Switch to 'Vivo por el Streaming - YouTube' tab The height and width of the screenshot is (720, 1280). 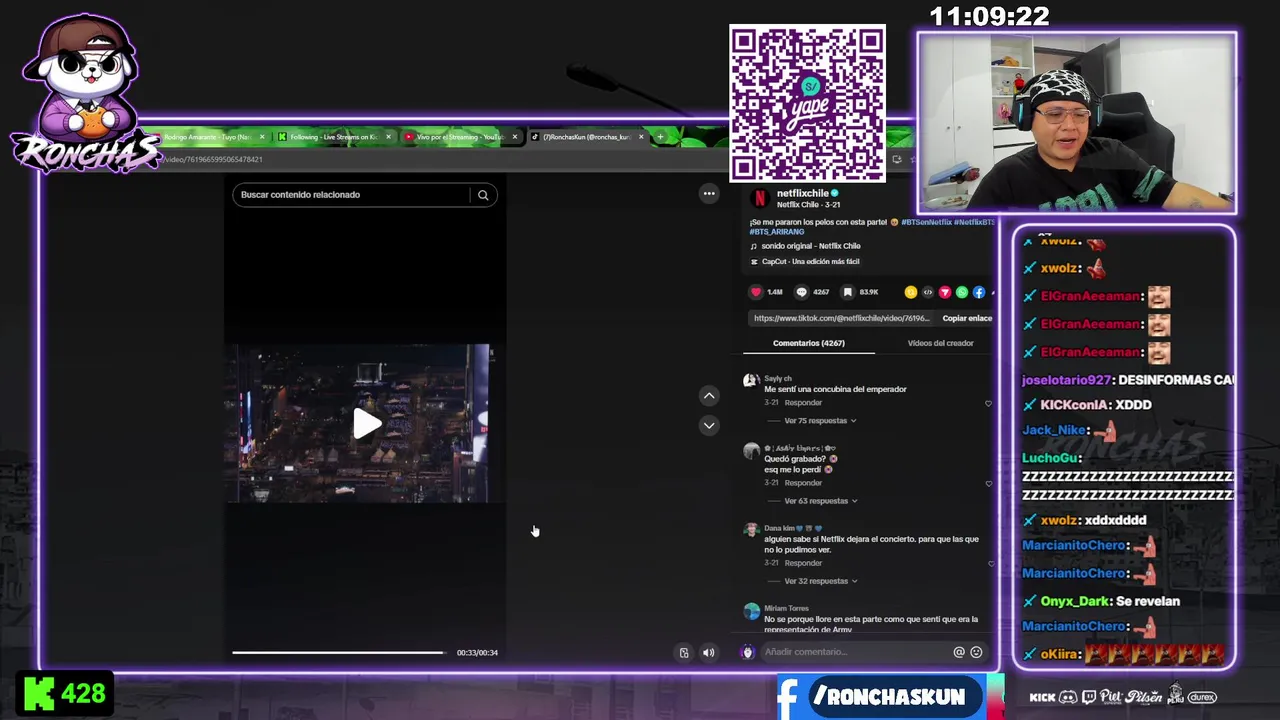tap(459, 137)
